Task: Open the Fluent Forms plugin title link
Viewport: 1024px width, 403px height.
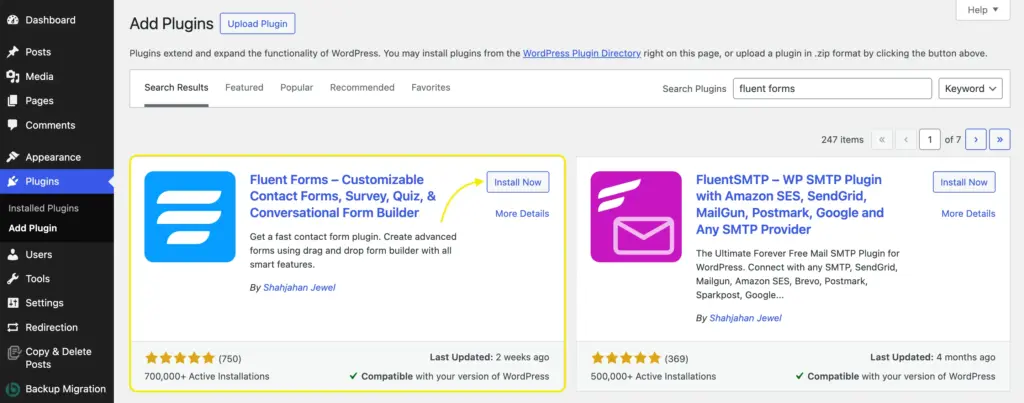Action: click(343, 197)
